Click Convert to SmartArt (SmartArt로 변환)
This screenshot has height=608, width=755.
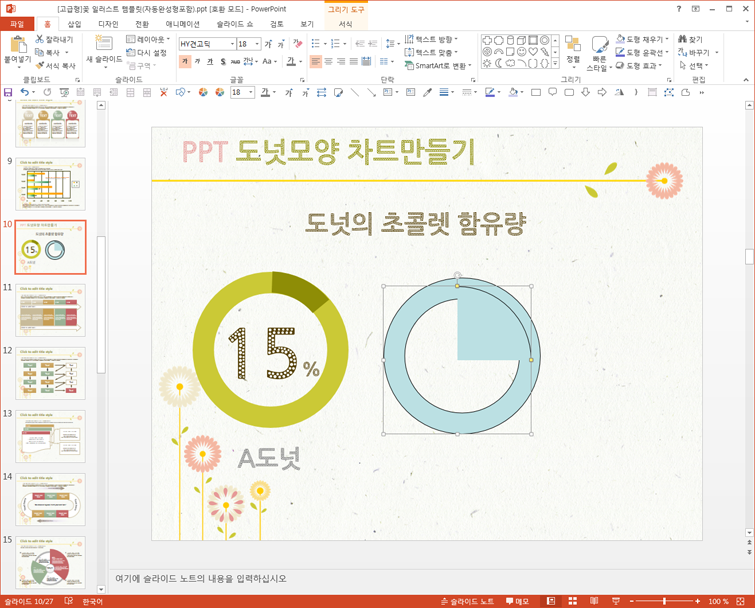tap(438, 65)
